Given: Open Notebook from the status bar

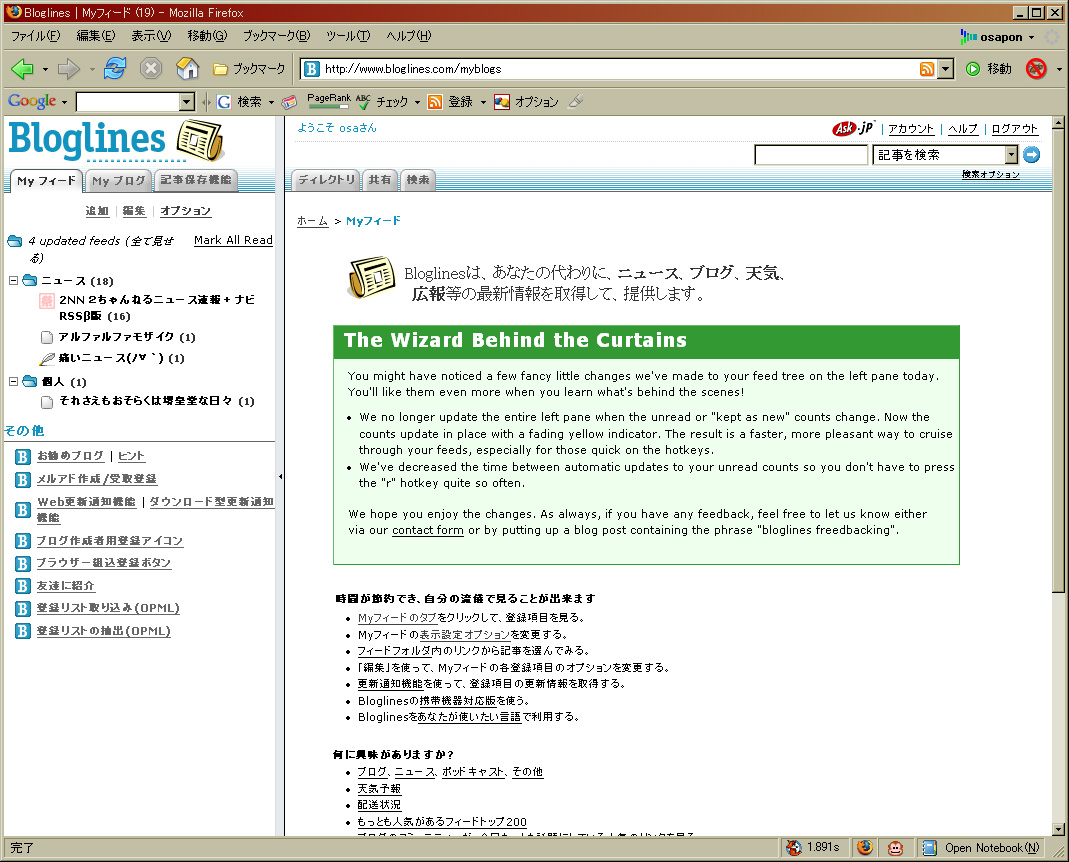Looking at the screenshot, I should (982, 848).
